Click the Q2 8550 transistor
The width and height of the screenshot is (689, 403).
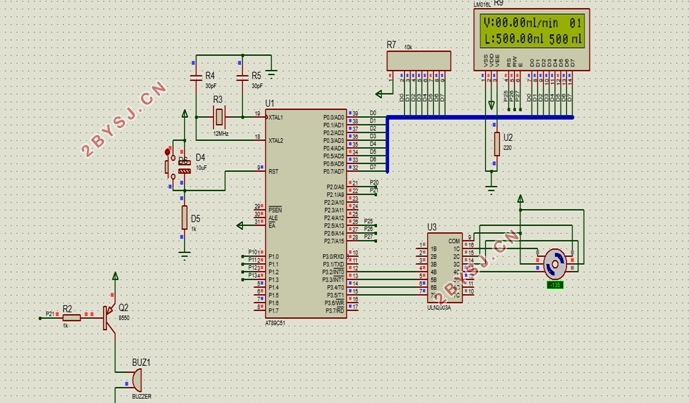[109, 317]
